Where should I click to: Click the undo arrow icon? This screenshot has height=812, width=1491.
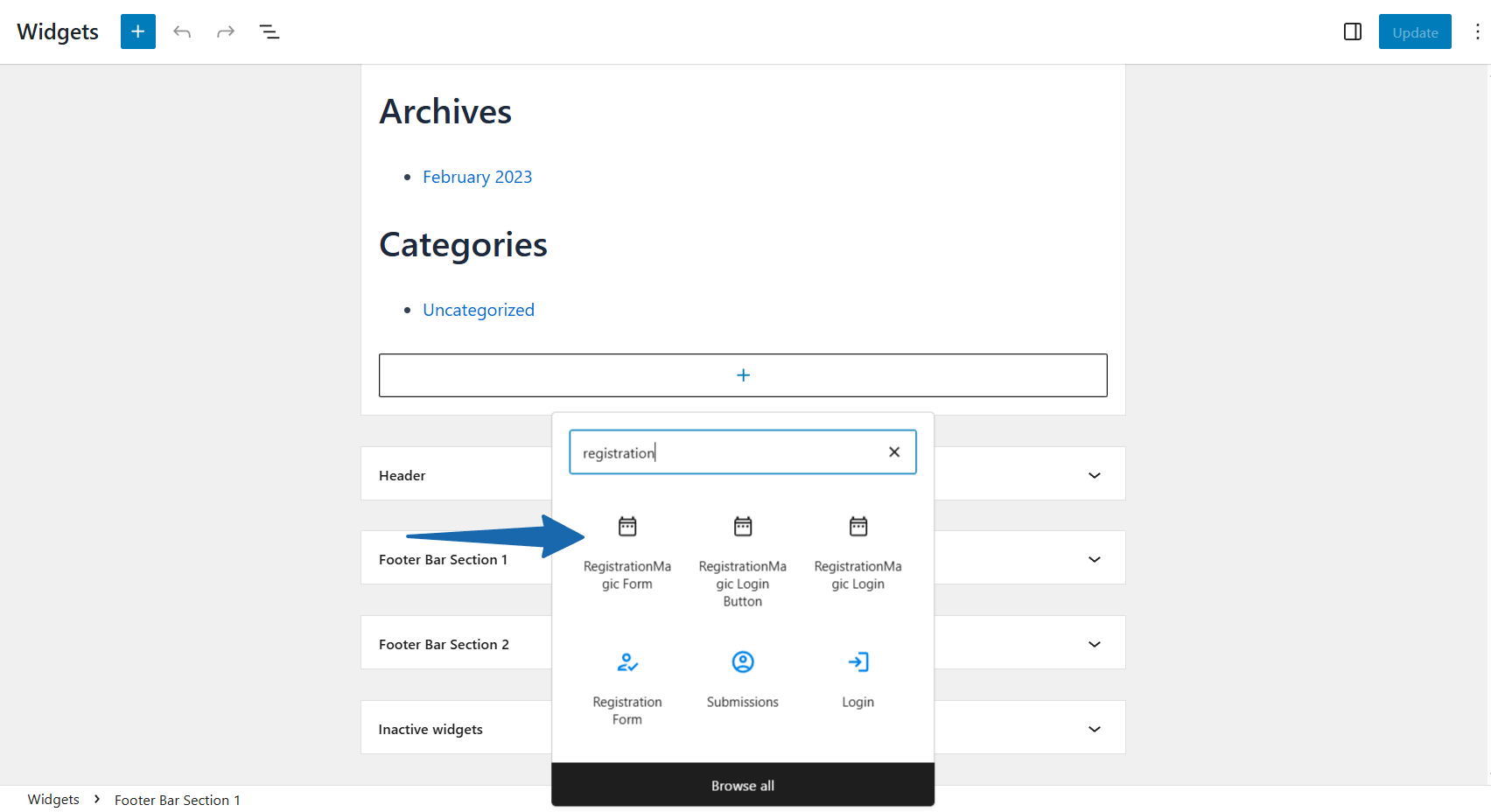coord(182,31)
